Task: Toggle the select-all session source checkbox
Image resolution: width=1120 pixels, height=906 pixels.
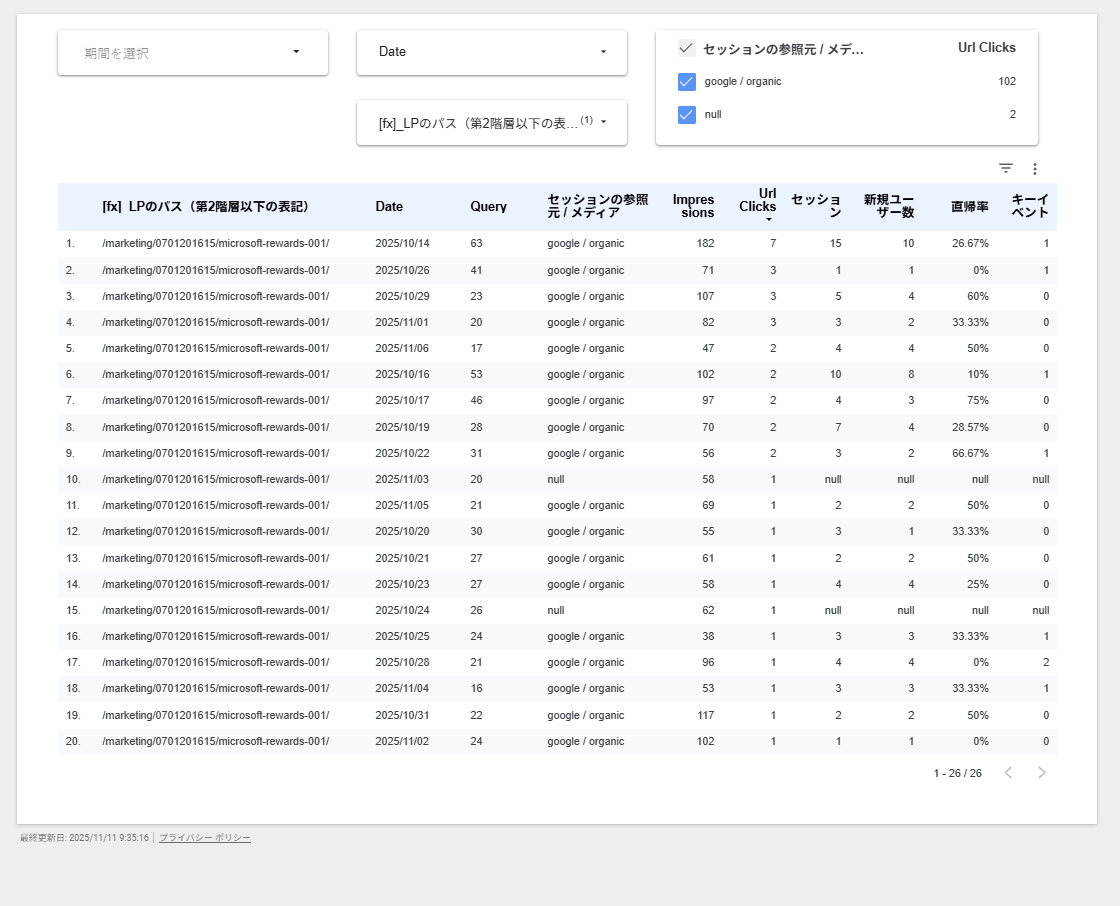Action: [687, 48]
